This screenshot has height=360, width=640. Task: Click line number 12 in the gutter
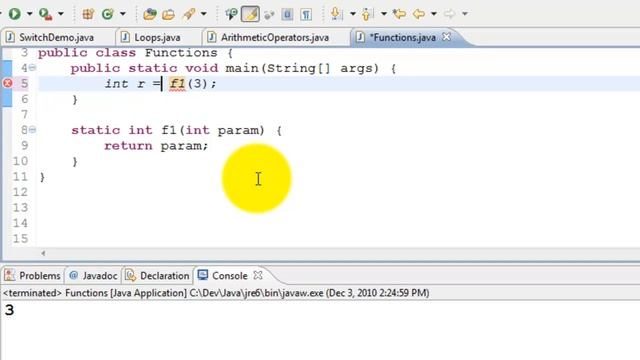click(x=20, y=192)
